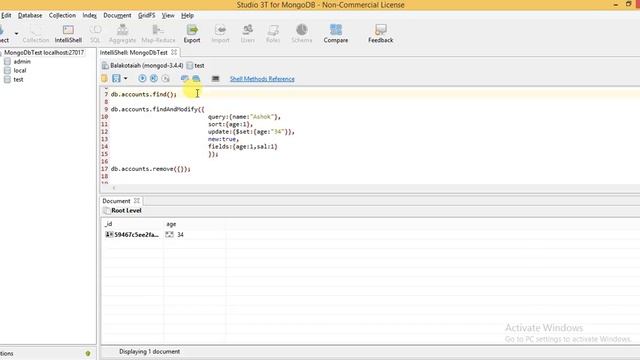Click the Root Level breadcrumb
Screen dimensions: 640x360
click(126, 211)
